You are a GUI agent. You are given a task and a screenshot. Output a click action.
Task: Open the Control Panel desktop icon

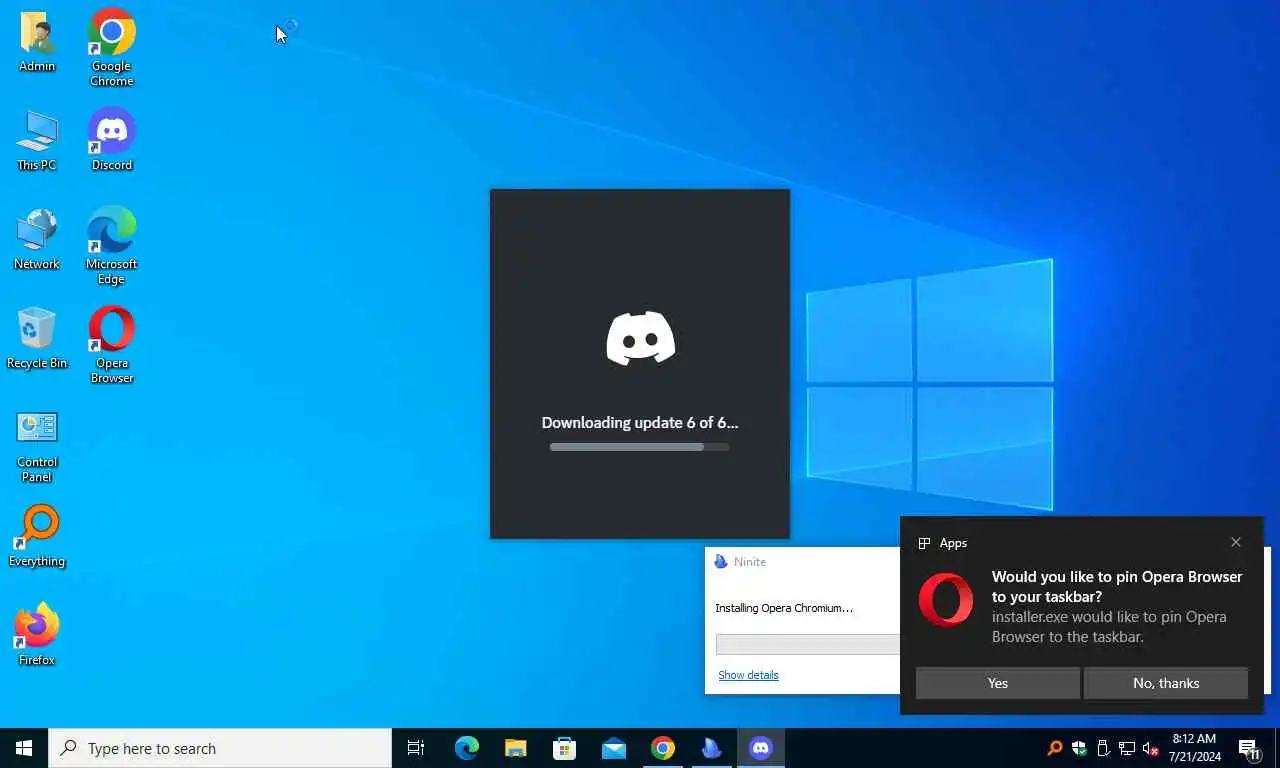tap(37, 446)
